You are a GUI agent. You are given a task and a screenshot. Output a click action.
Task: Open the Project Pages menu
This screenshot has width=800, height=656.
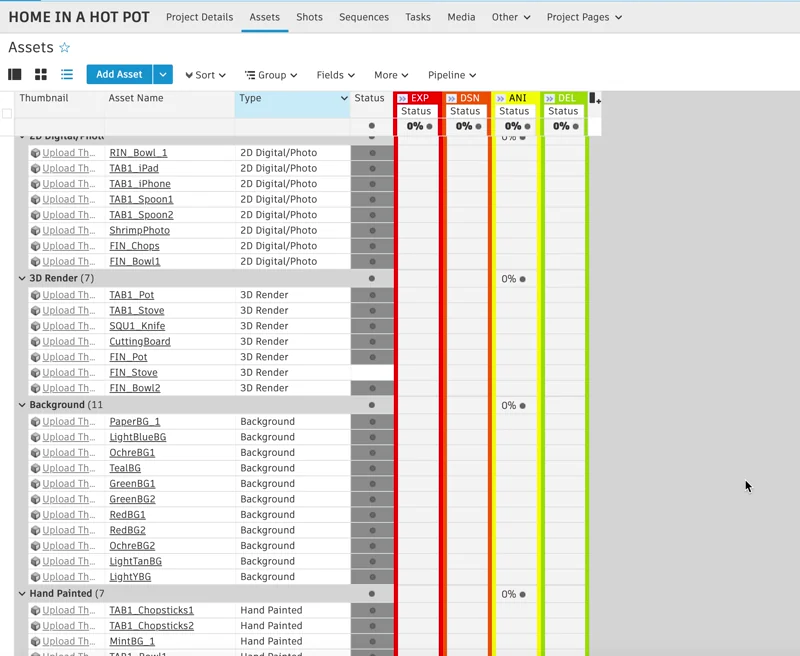[x=584, y=17]
